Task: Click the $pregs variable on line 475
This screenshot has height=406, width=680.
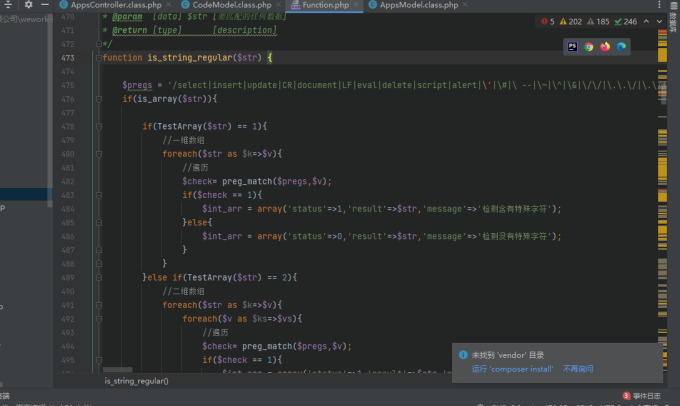Action: 137,85
